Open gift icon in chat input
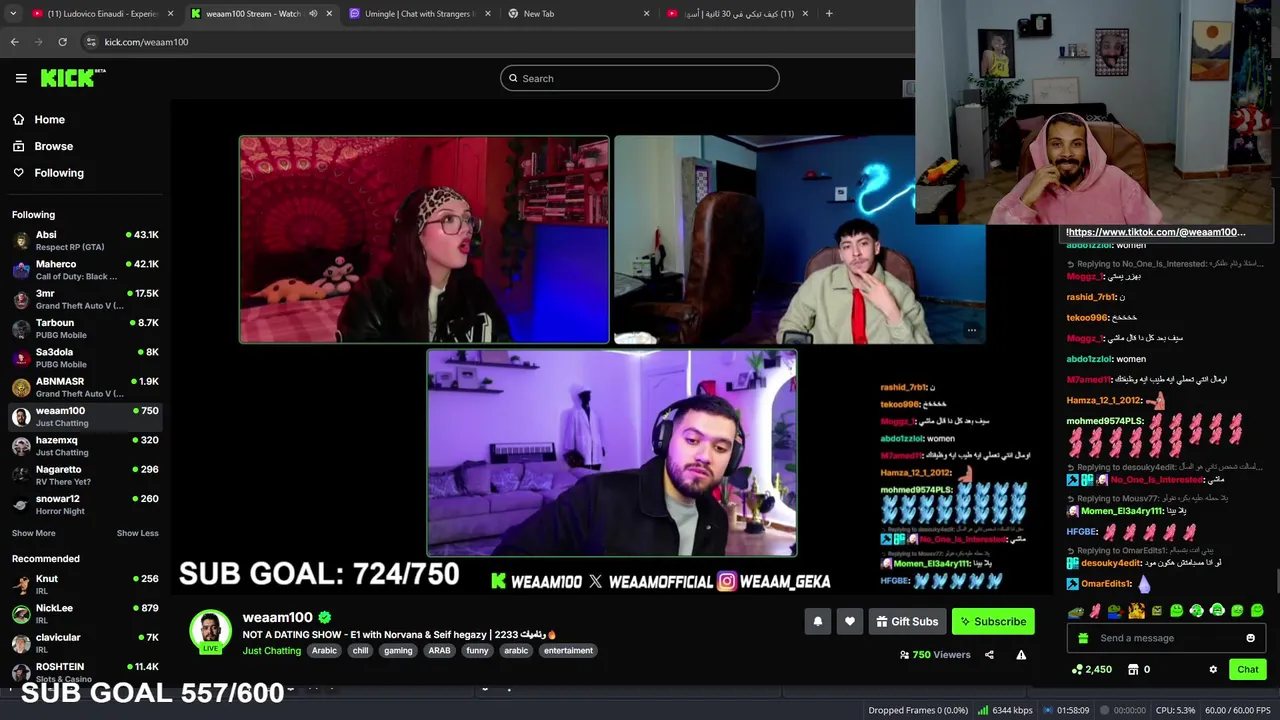This screenshot has width=1280, height=720. [x=1083, y=638]
